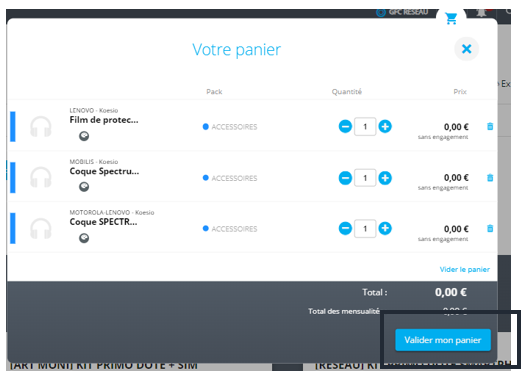The height and width of the screenshot is (381, 527).
Task: Decrease quantity of Film de protec... item
Action: click(345, 127)
